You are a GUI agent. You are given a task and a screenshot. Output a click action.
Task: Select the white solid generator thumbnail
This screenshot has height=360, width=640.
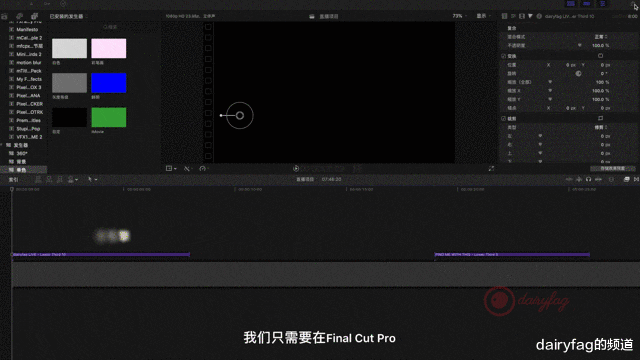(x=69, y=48)
